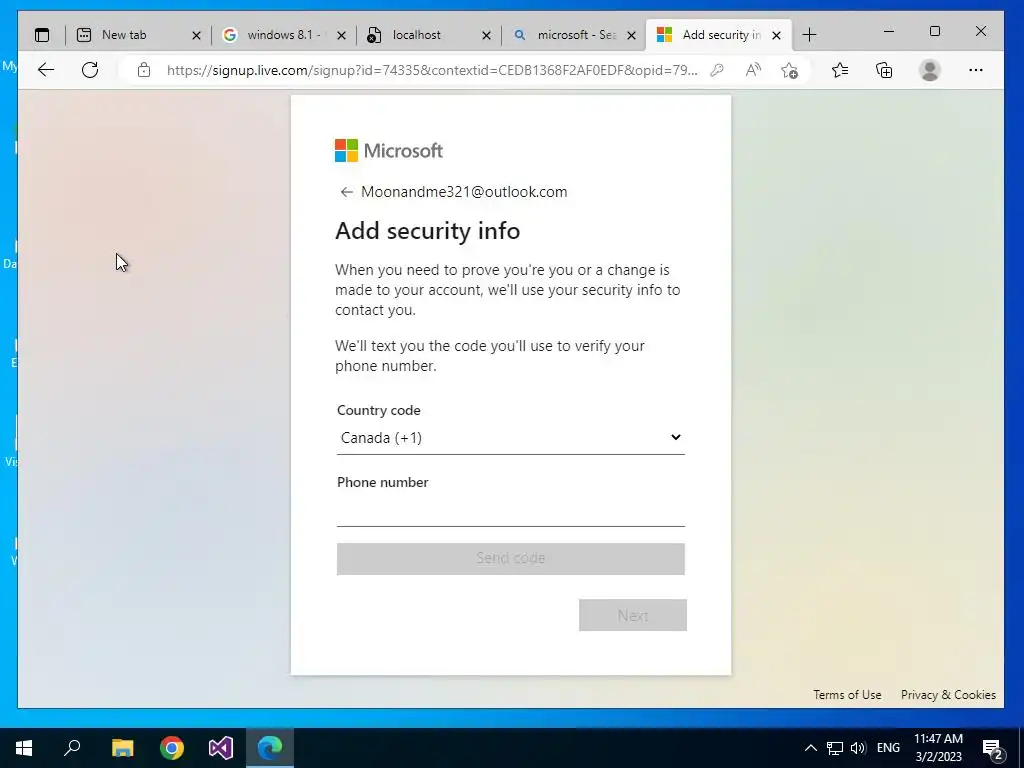Open Visual Studio from taskbar
The image size is (1024, 768).
point(221,748)
